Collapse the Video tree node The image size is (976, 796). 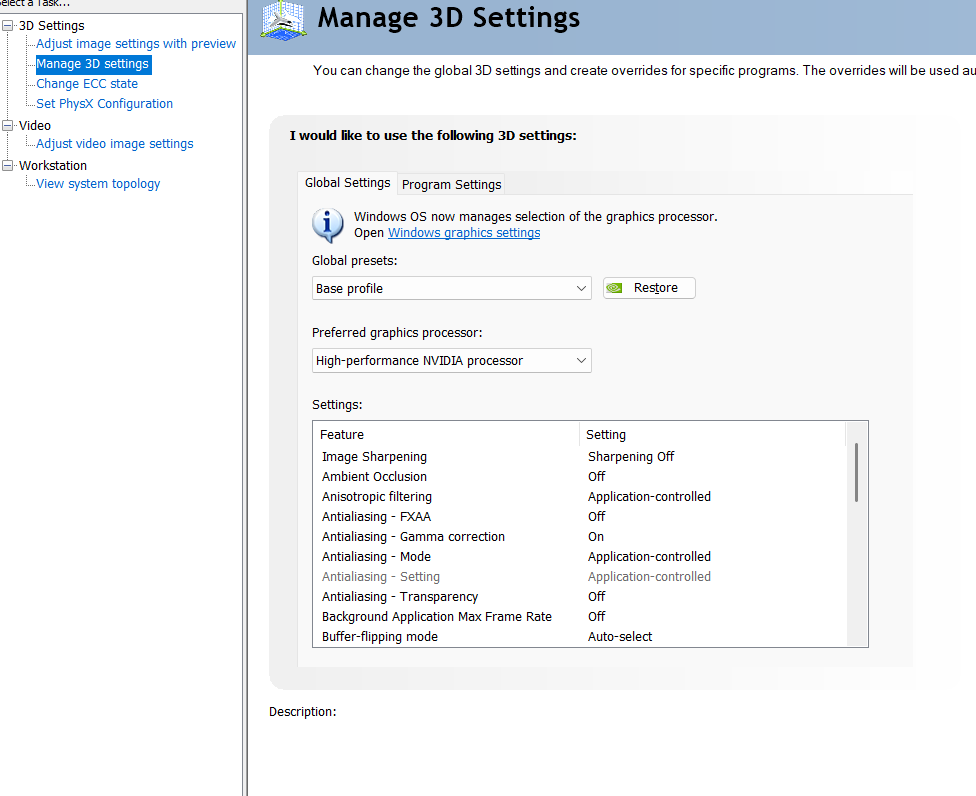pos(9,126)
